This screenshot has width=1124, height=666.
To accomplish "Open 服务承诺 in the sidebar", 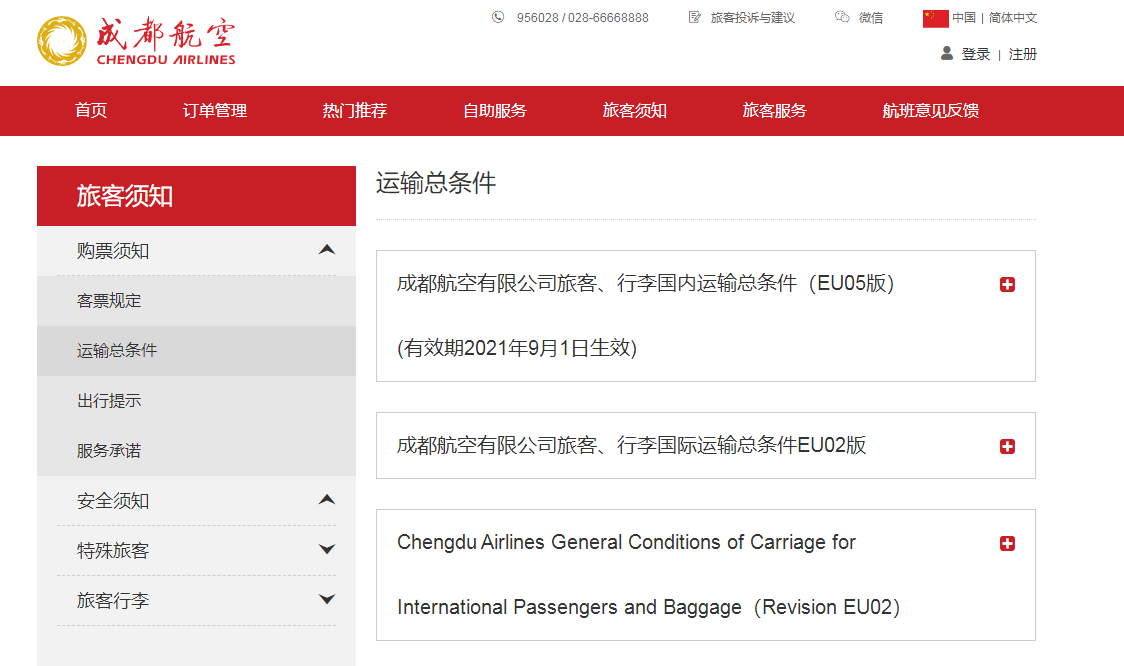I will click(109, 451).
